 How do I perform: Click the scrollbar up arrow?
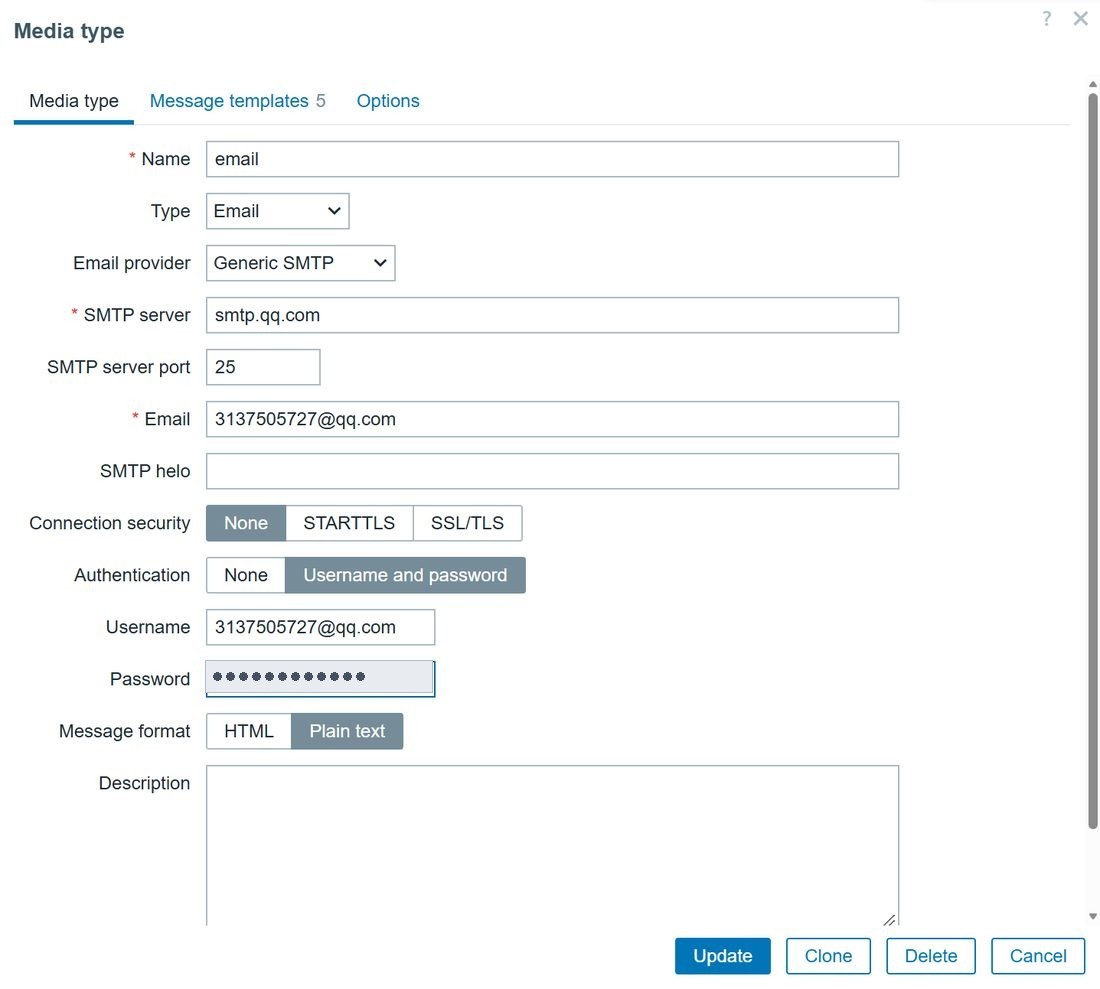click(x=1093, y=84)
